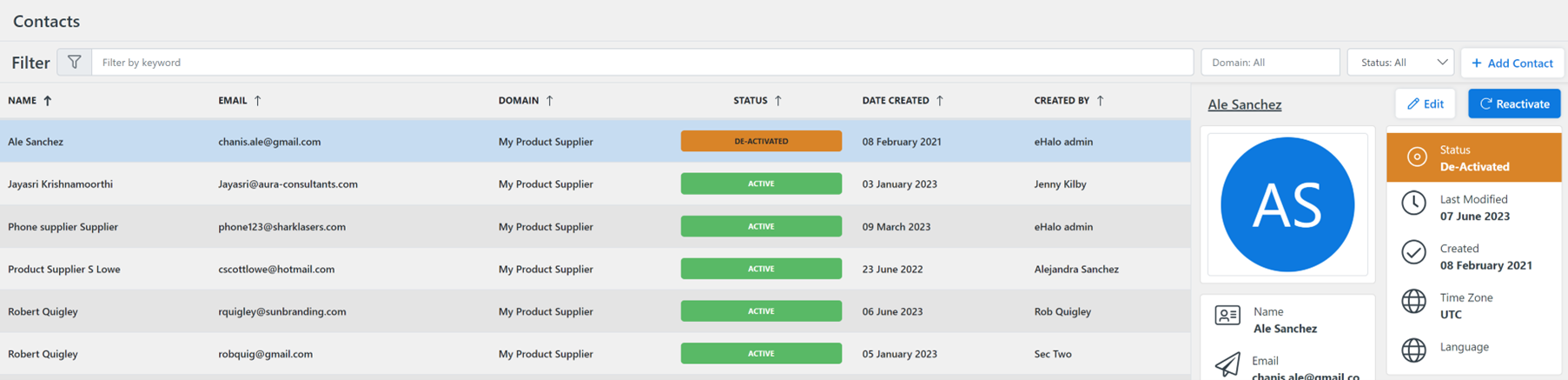Click email chanis.ale@gmail.com in table

coord(269,142)
